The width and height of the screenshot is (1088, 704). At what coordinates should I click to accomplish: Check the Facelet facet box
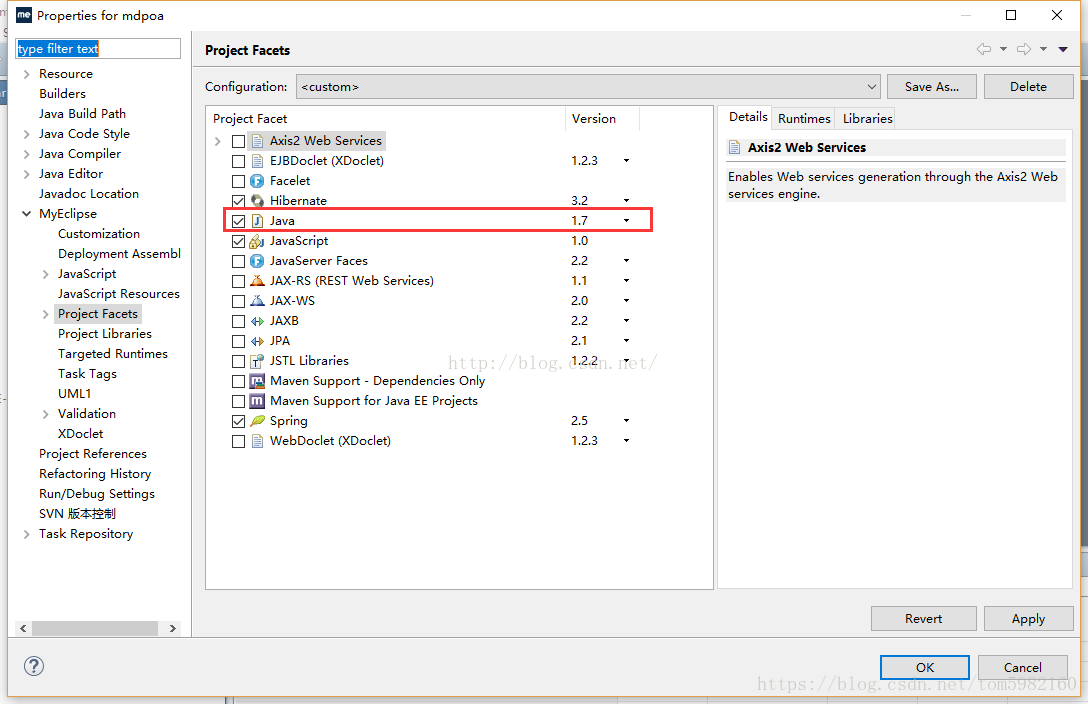(239, 182)
